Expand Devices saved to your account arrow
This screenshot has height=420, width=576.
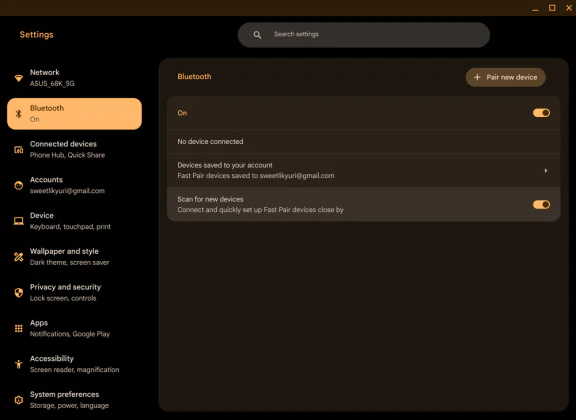click(546, 170)
